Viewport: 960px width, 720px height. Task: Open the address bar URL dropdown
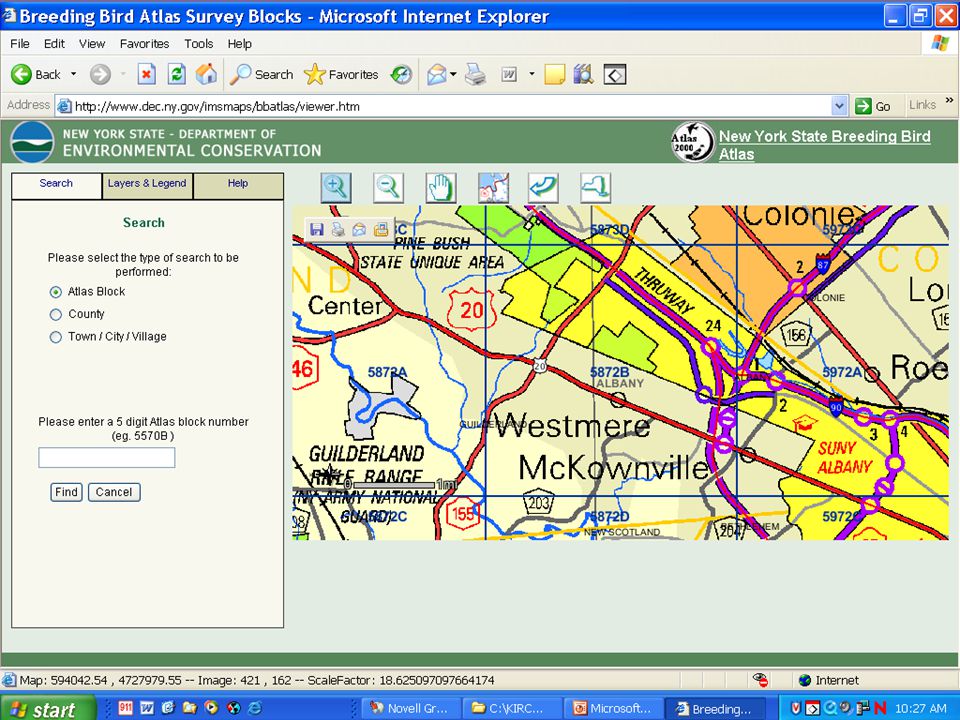coord(839,106)
